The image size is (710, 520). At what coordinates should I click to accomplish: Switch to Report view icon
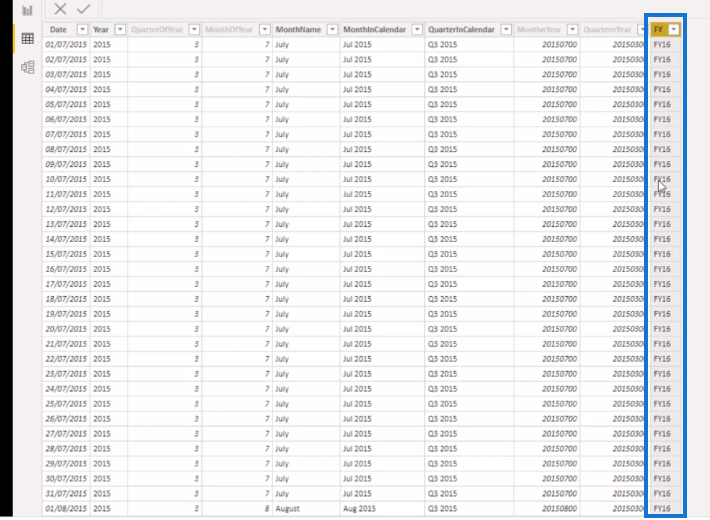27,10
